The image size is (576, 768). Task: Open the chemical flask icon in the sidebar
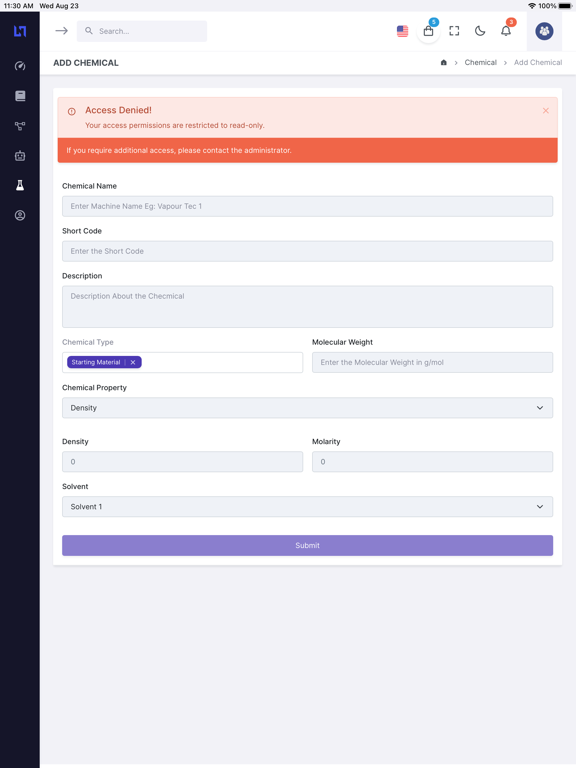pyautogui.click(x=20, y=185)
